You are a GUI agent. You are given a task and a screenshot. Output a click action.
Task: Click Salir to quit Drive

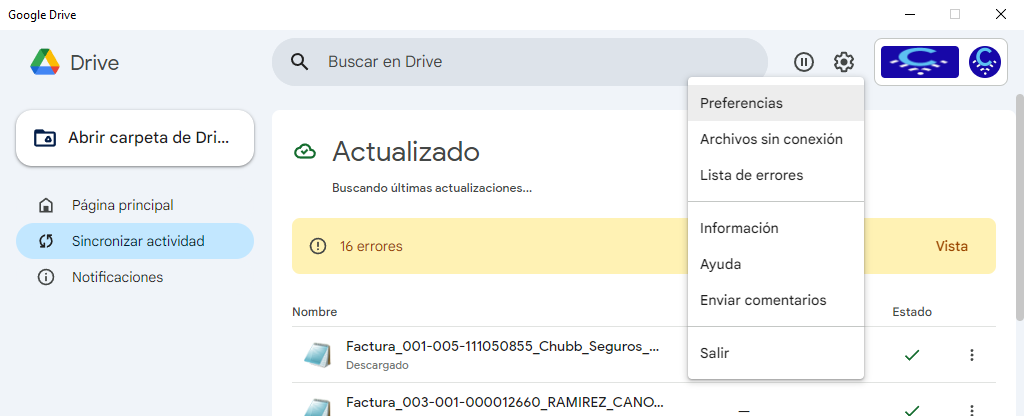click(715, 353)
